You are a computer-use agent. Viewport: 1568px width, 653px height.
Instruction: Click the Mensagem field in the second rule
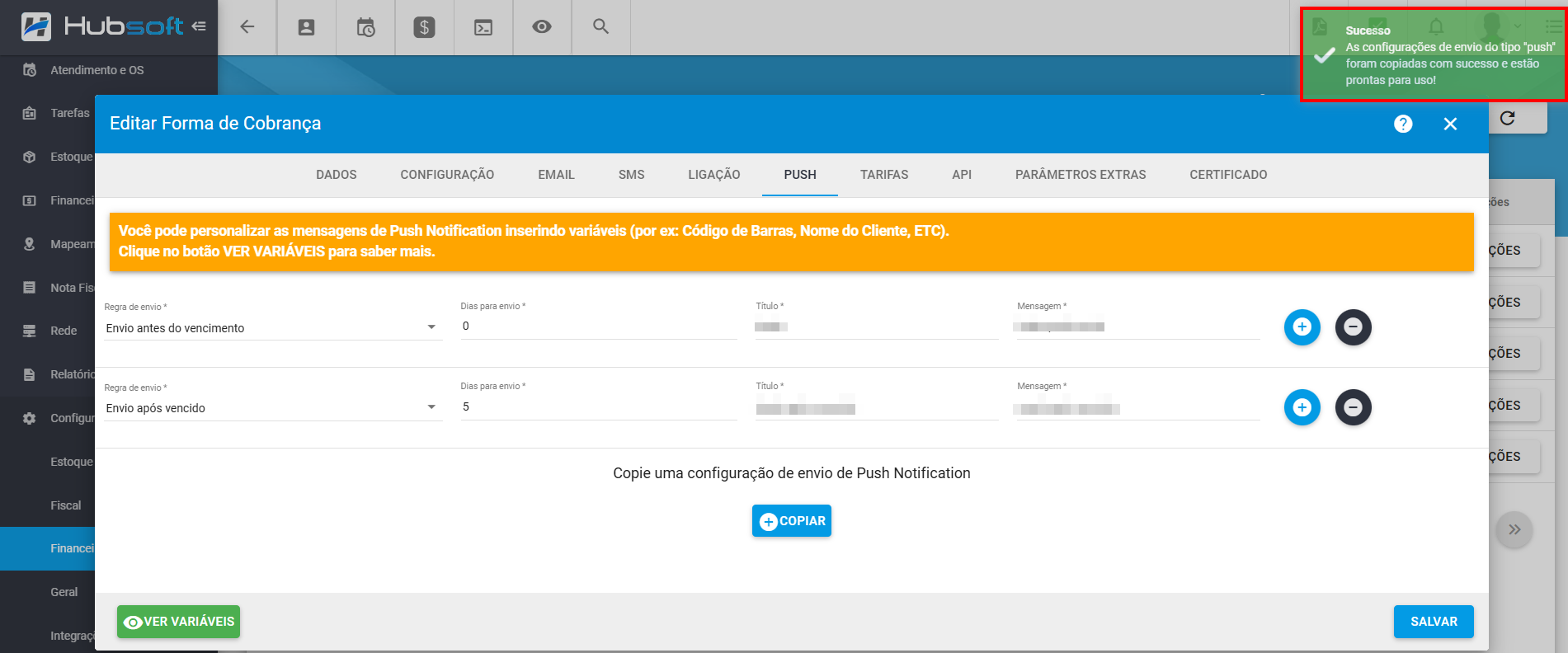(x=1138, y=408)
